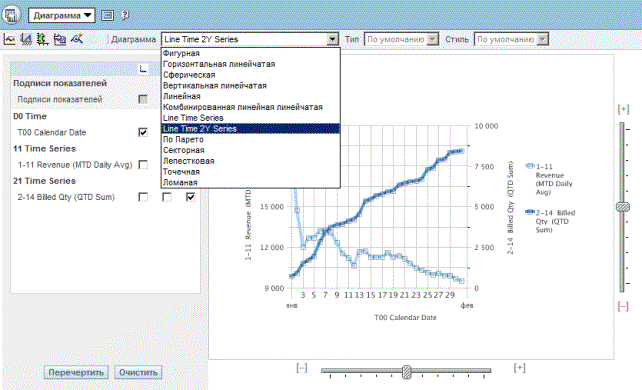The height and width of the screenshot is (390, 642).
Task: Select highlighted Line Time 2Y Series list item
Action: point(250,128)
